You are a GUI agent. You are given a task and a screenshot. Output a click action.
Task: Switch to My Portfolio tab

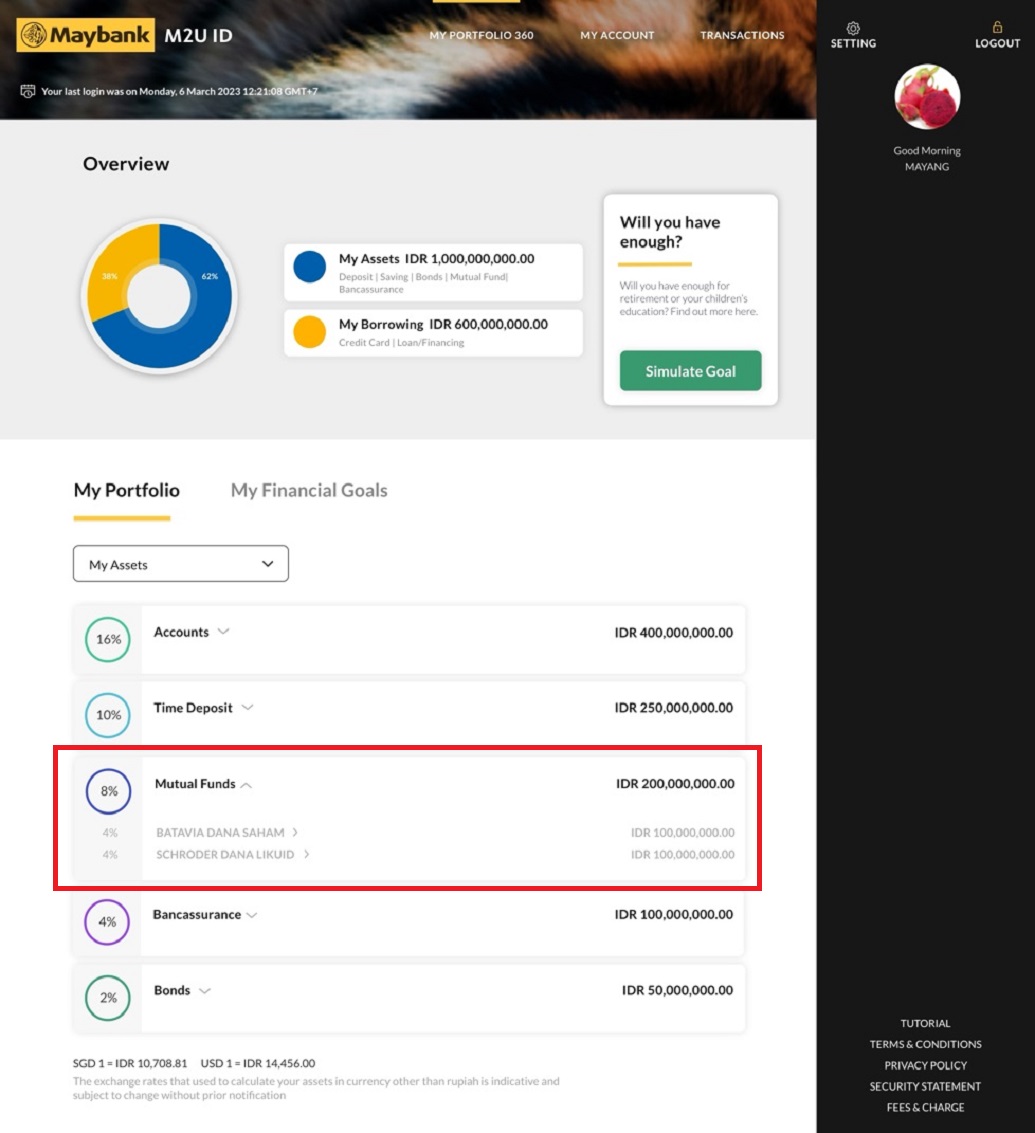(126, 490)
